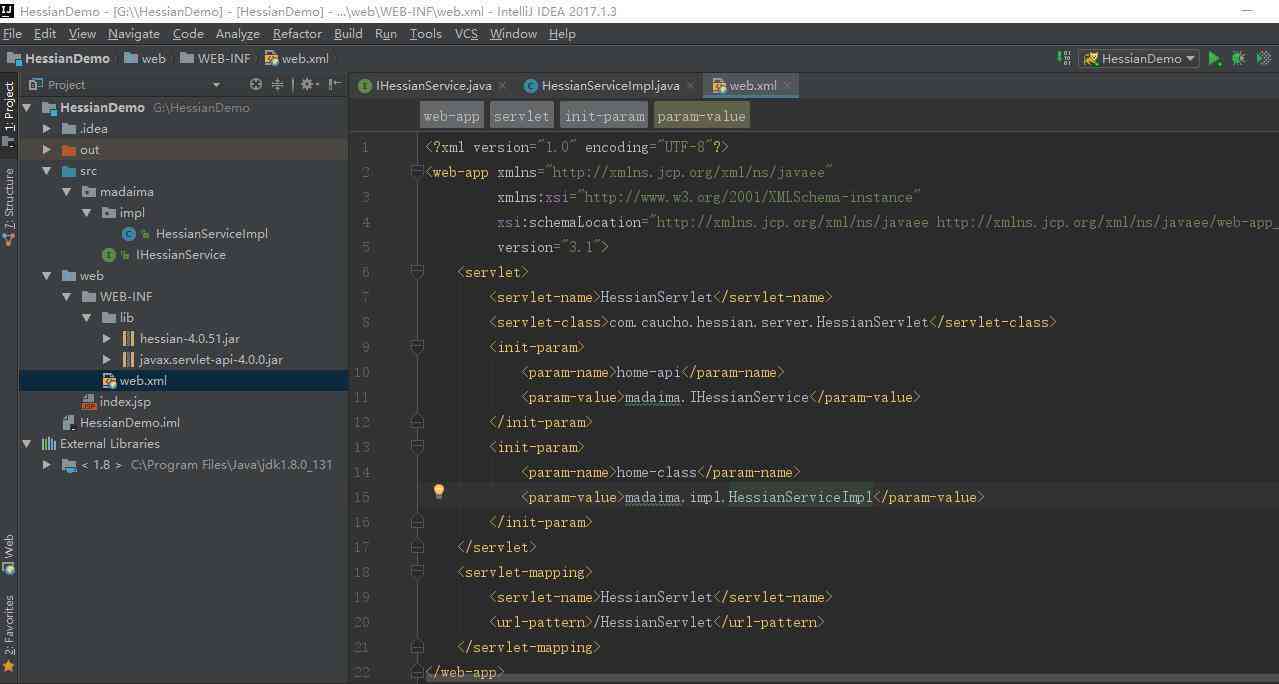Click line number 18 in gutter
This screenshot has width=1279, height=684.
[x=362, y=572]
